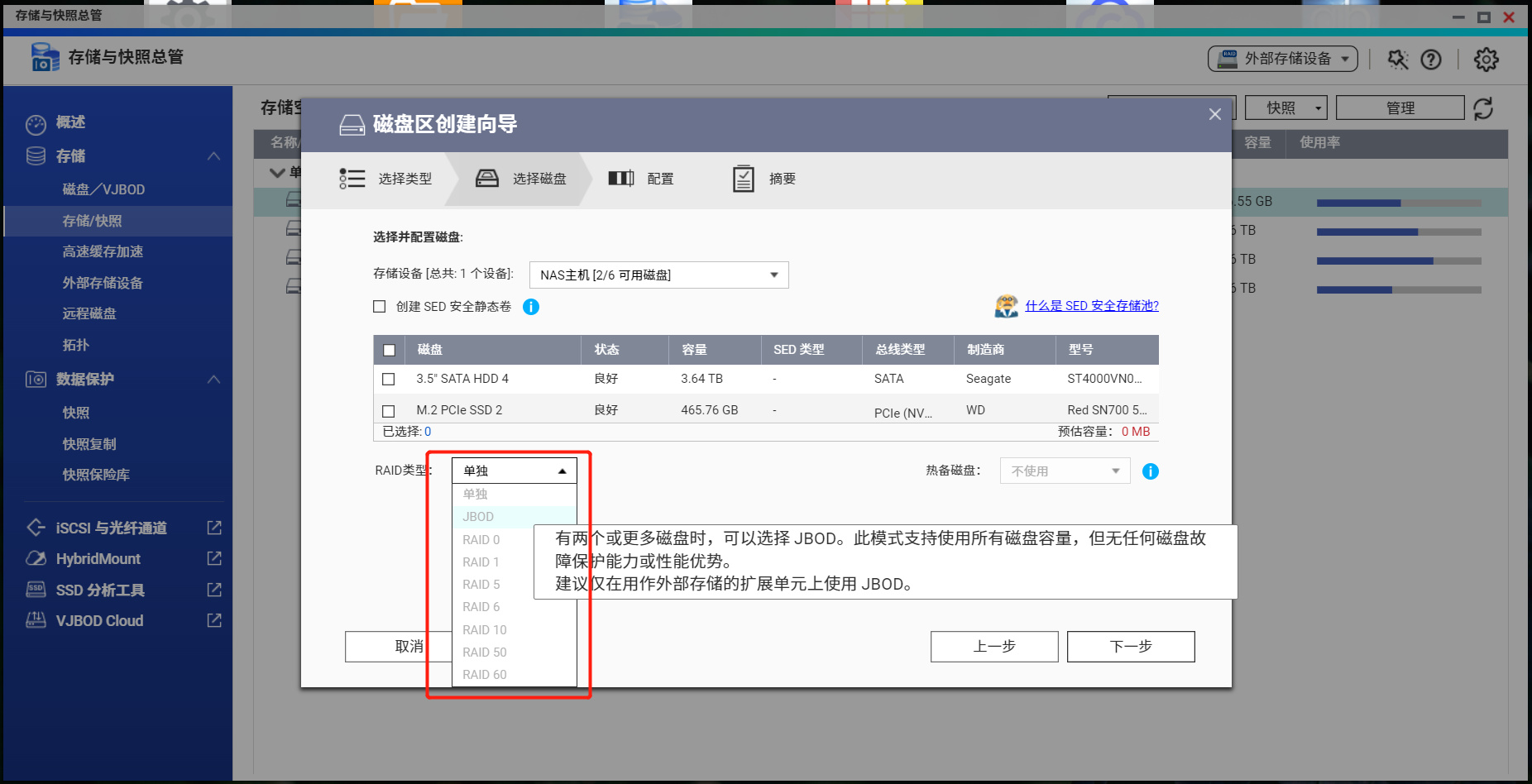This screenshot has width=1532, height=784.
Task: Proceed with 下一步 button
Action: pos(1131,647)
